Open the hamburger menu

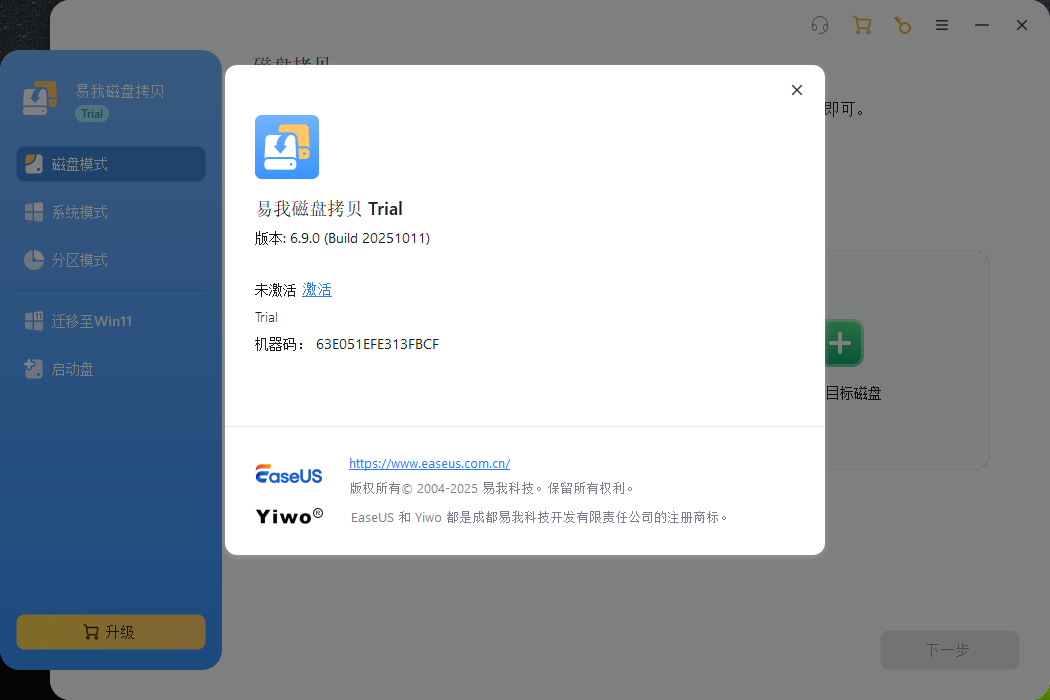(942, 26)
